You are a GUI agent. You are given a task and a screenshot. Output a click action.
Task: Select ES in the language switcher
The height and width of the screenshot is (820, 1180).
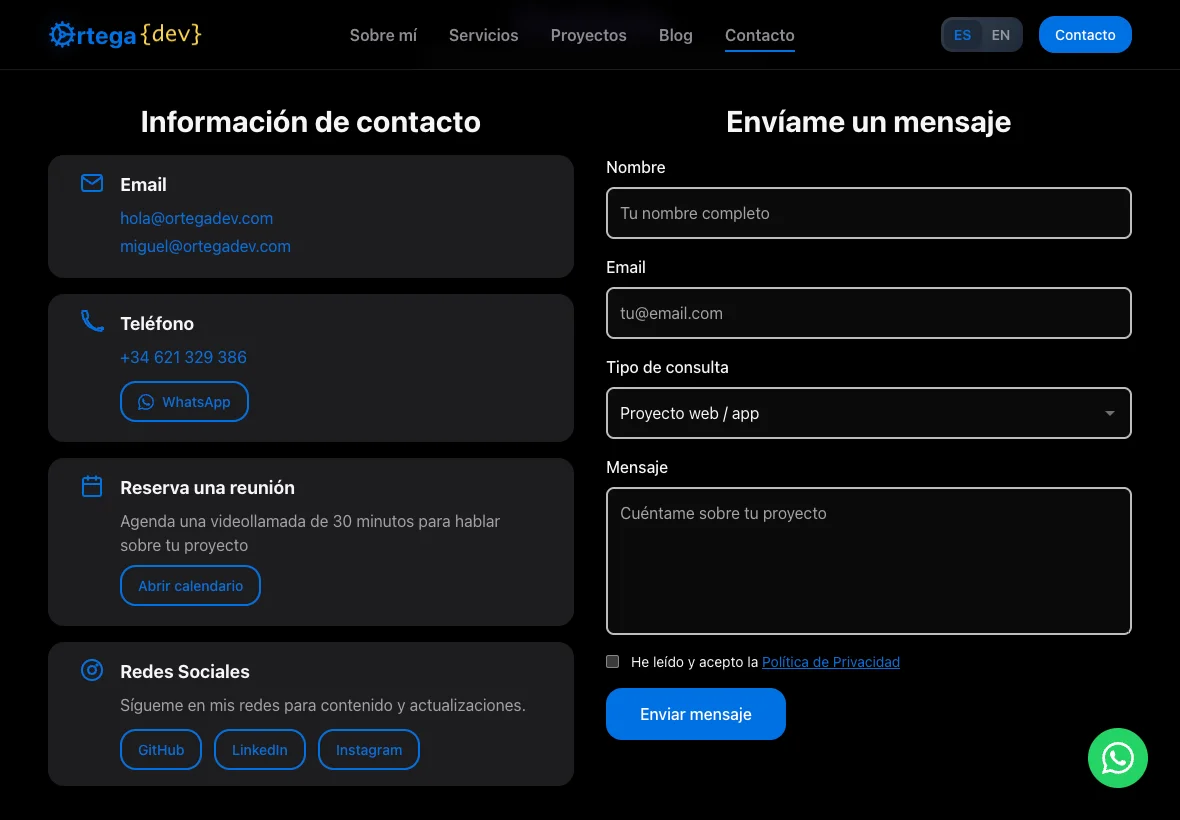pyautogui.click(x=962, y=34)
